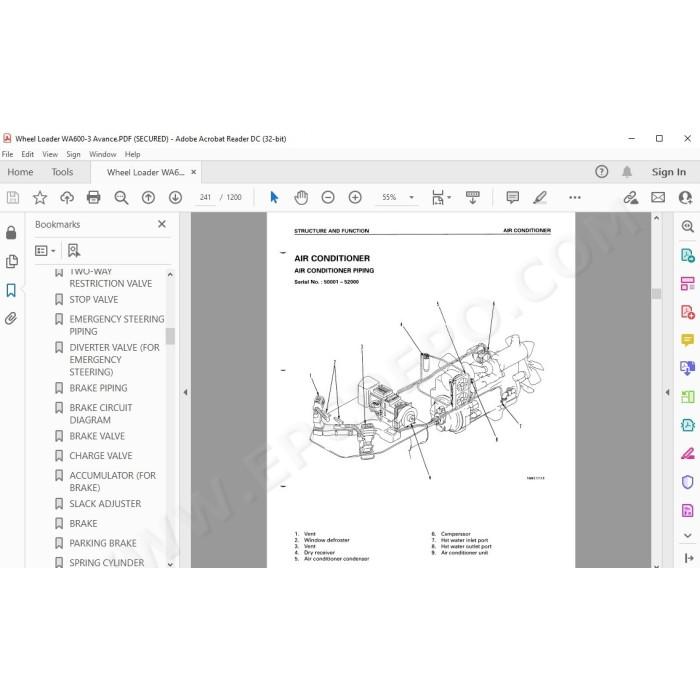Print the document with printer icon
The height and width of the screenshot is (700, 700).
[93, 197]
